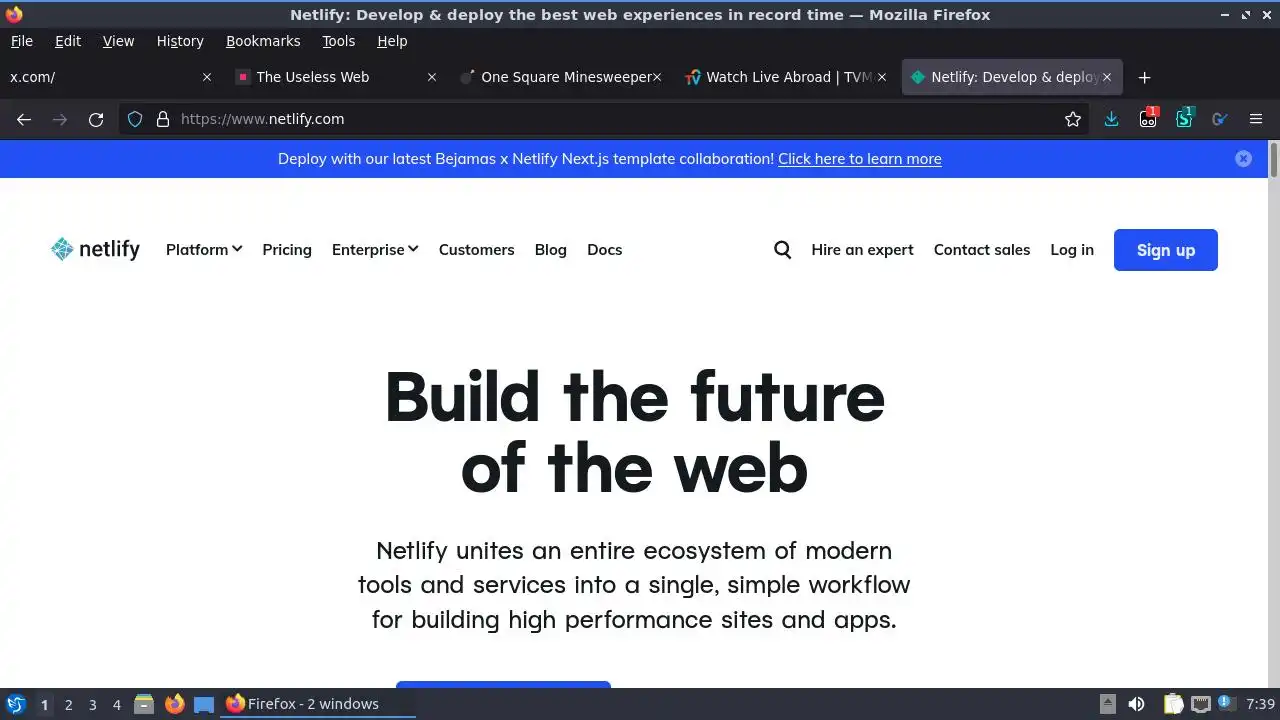Go back with the browser back arrow
The image size is (1280, 720).
[24, 119]
